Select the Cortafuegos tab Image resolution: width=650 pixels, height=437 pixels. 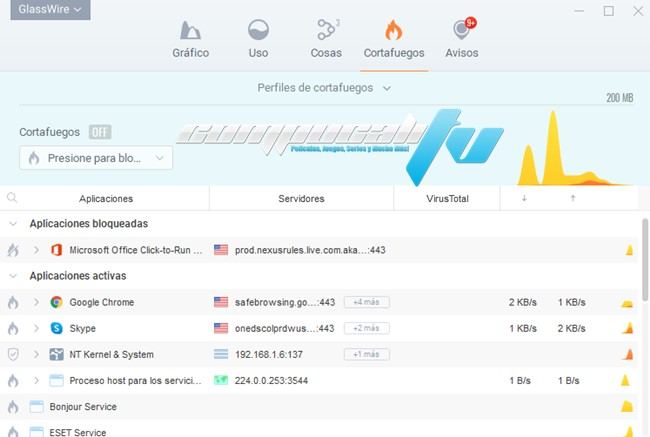(x=394, y=40)
